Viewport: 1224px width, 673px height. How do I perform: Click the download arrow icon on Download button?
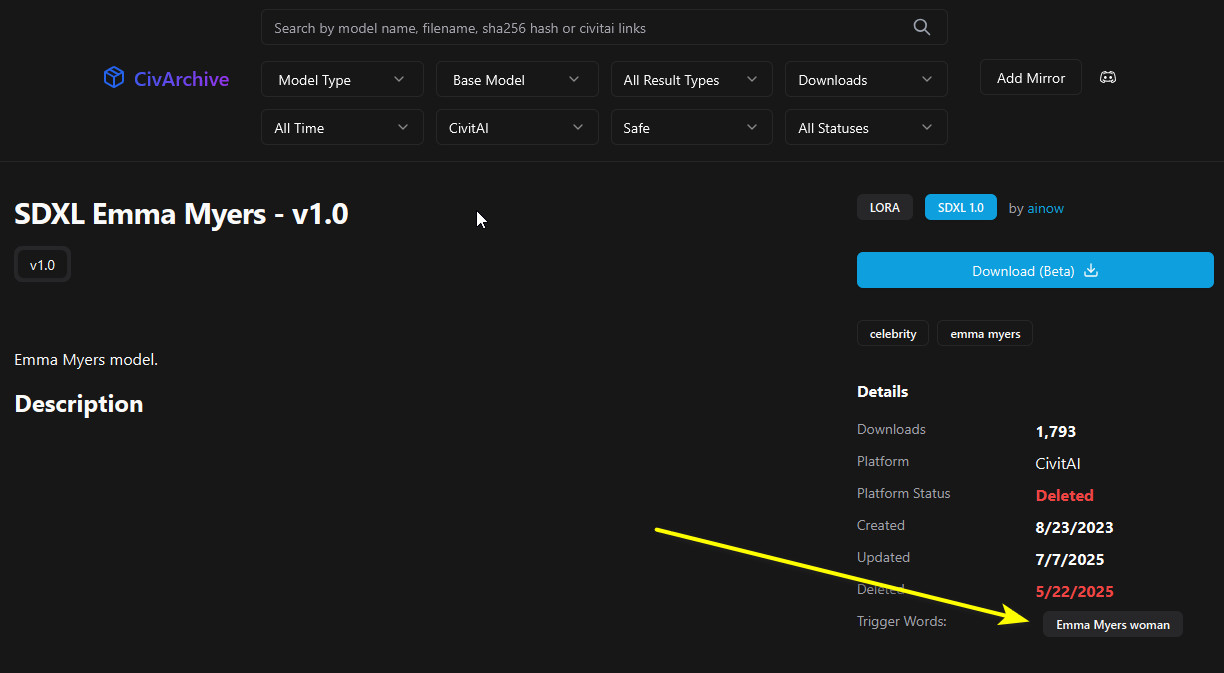coord(1091,270)
